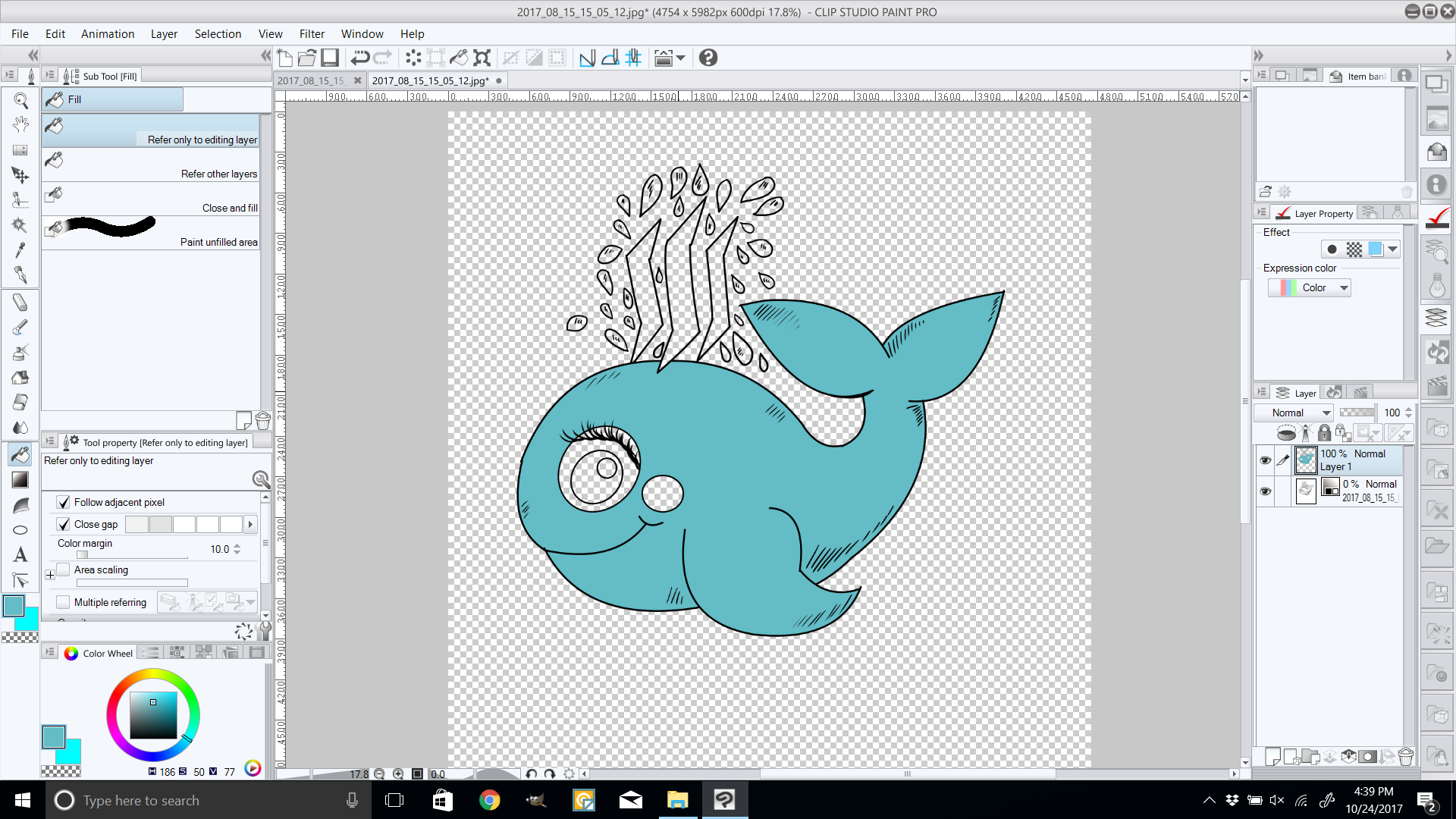1456x819 pixels.
Task: Open the Normal blending mode dropdown
Action: [1294, 413]
